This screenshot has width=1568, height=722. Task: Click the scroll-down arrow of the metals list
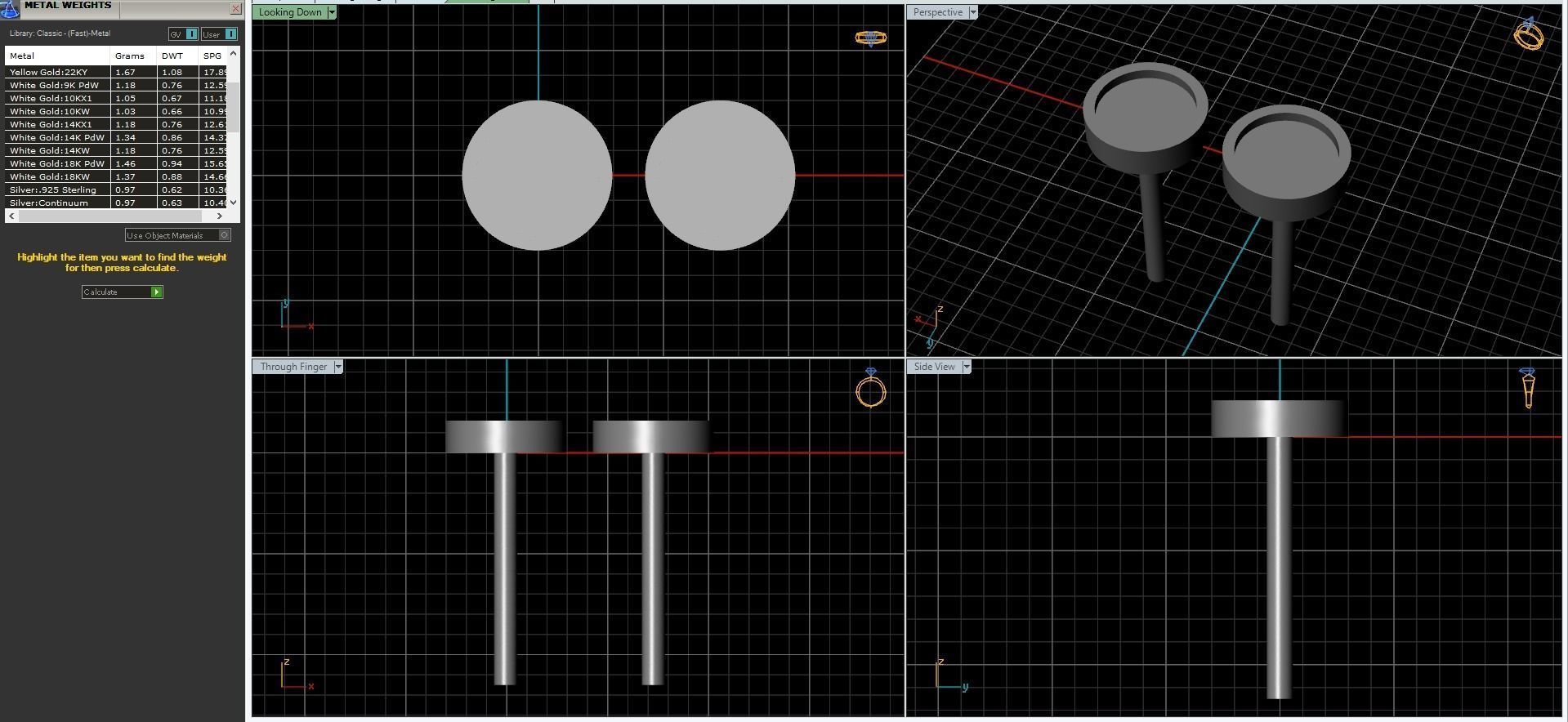tap(234, 203)
